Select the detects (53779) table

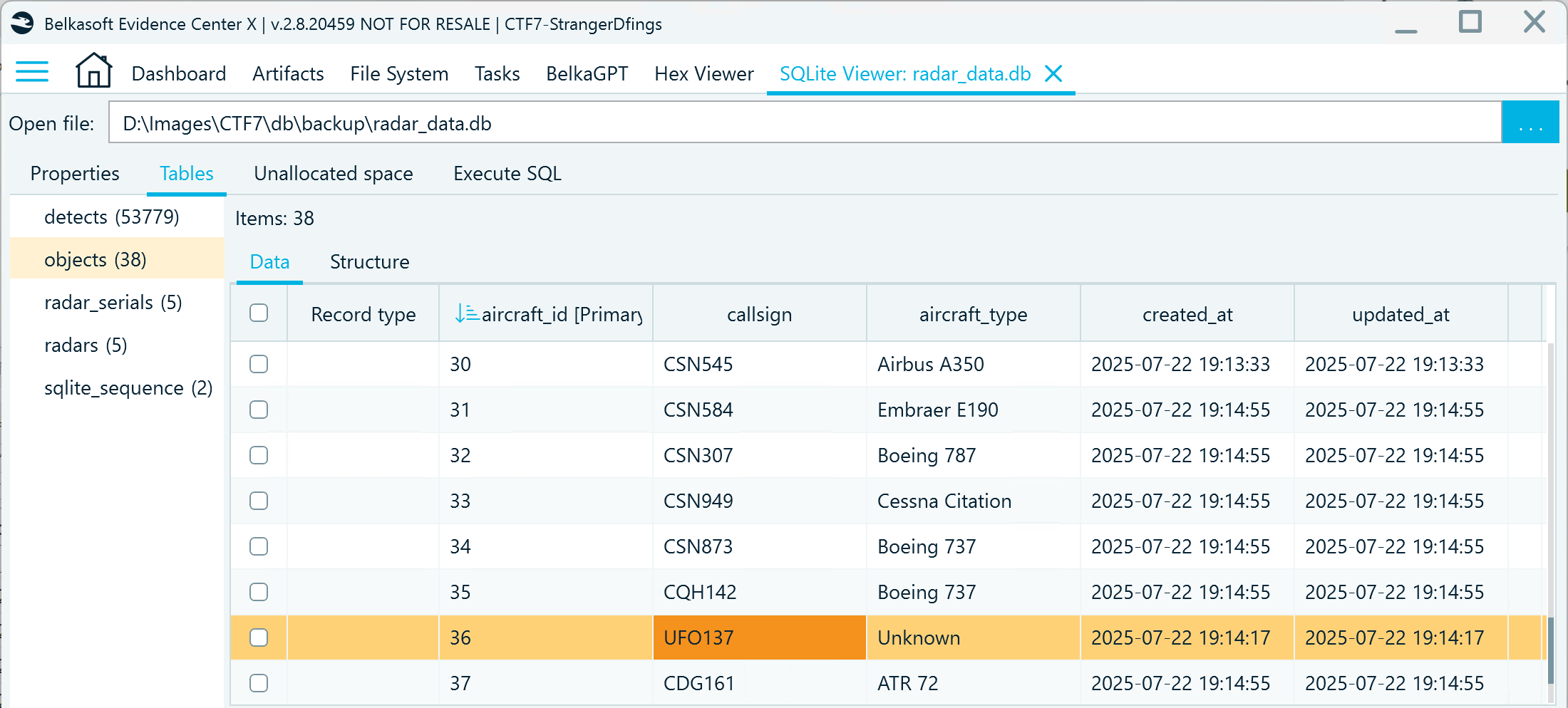(x=117, y=217)
